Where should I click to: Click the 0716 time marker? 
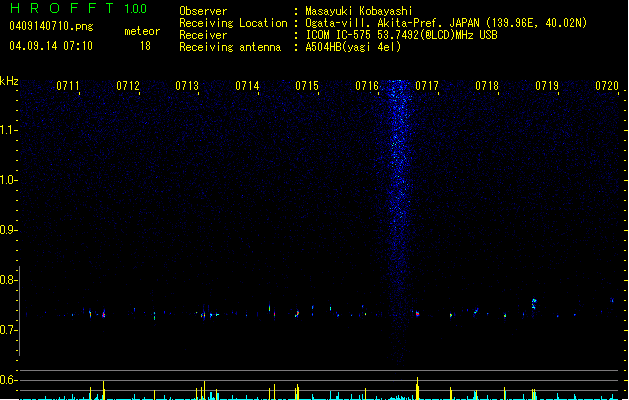point(367,86)
